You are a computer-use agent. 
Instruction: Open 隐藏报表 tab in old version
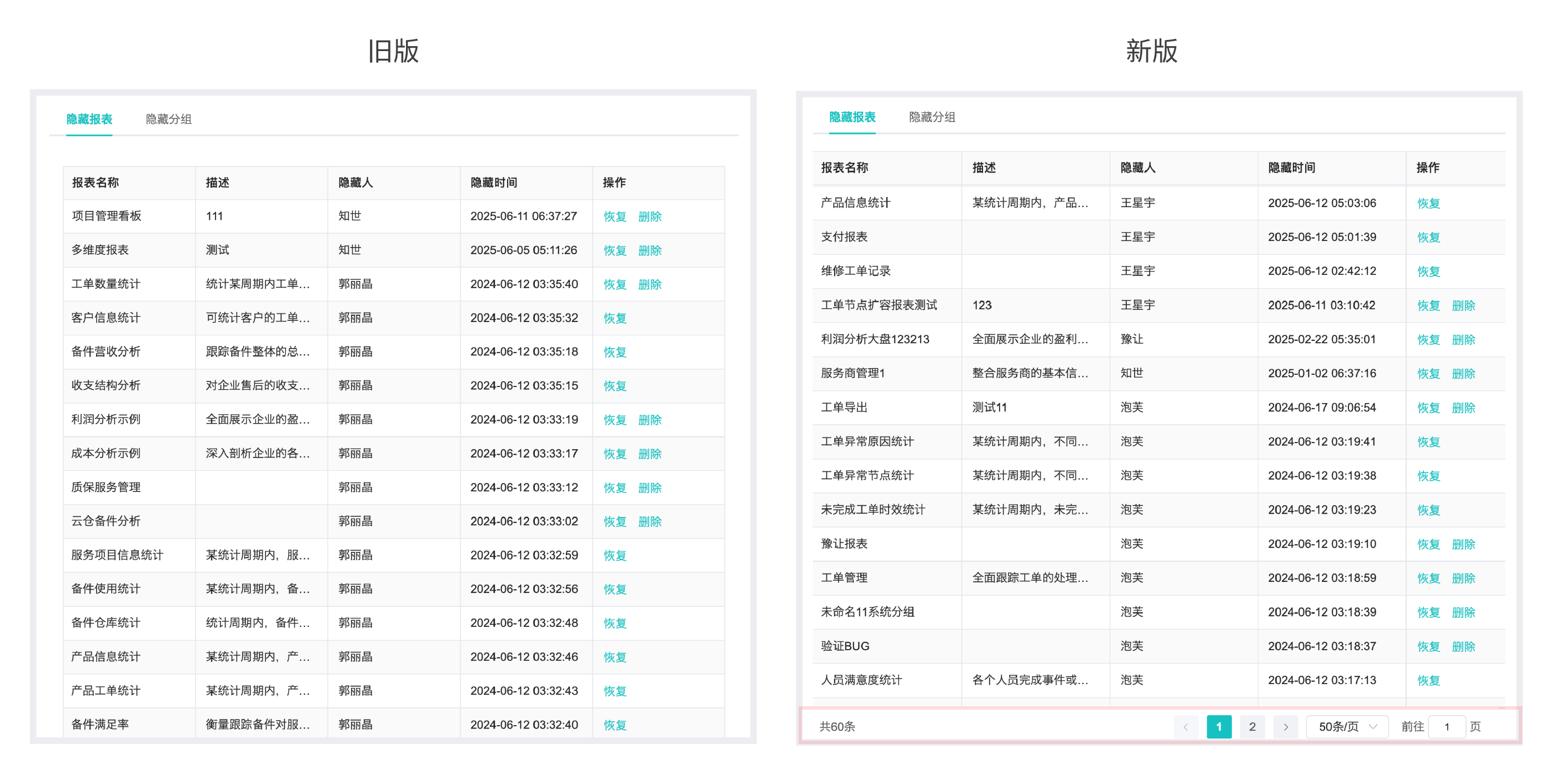point(89,119)
